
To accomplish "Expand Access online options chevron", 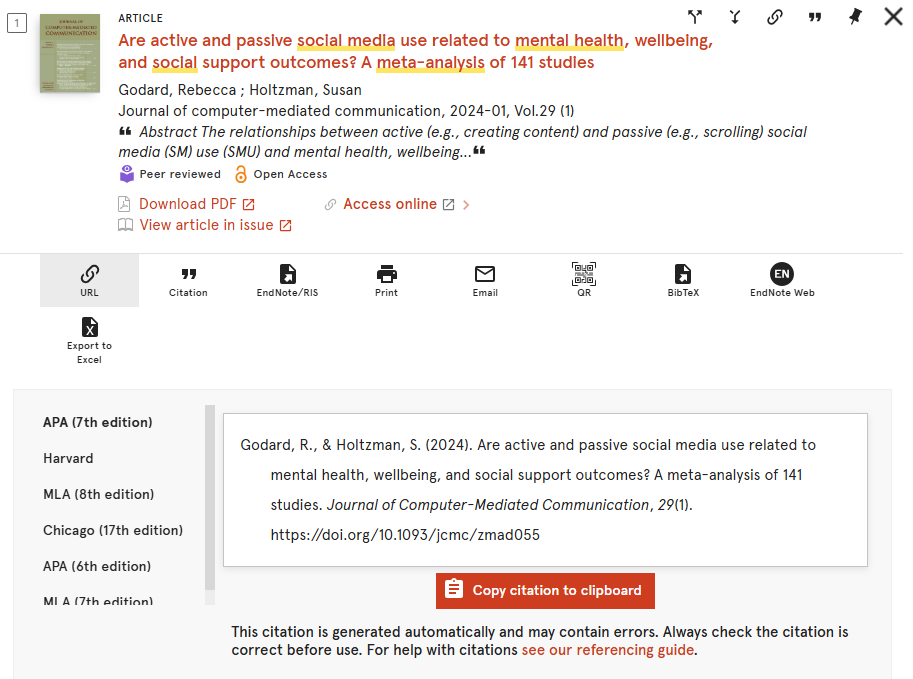I will click(x=466, y=204).
